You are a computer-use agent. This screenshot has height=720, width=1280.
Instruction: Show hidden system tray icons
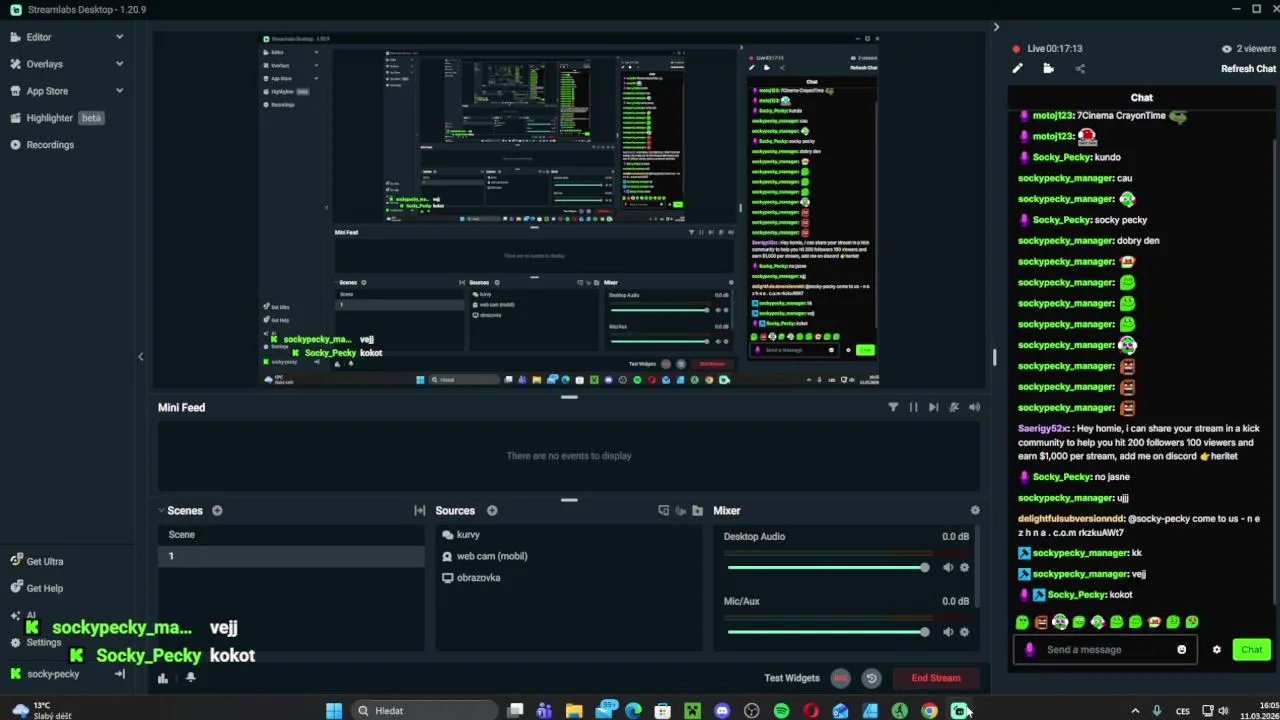(1135, 711)
